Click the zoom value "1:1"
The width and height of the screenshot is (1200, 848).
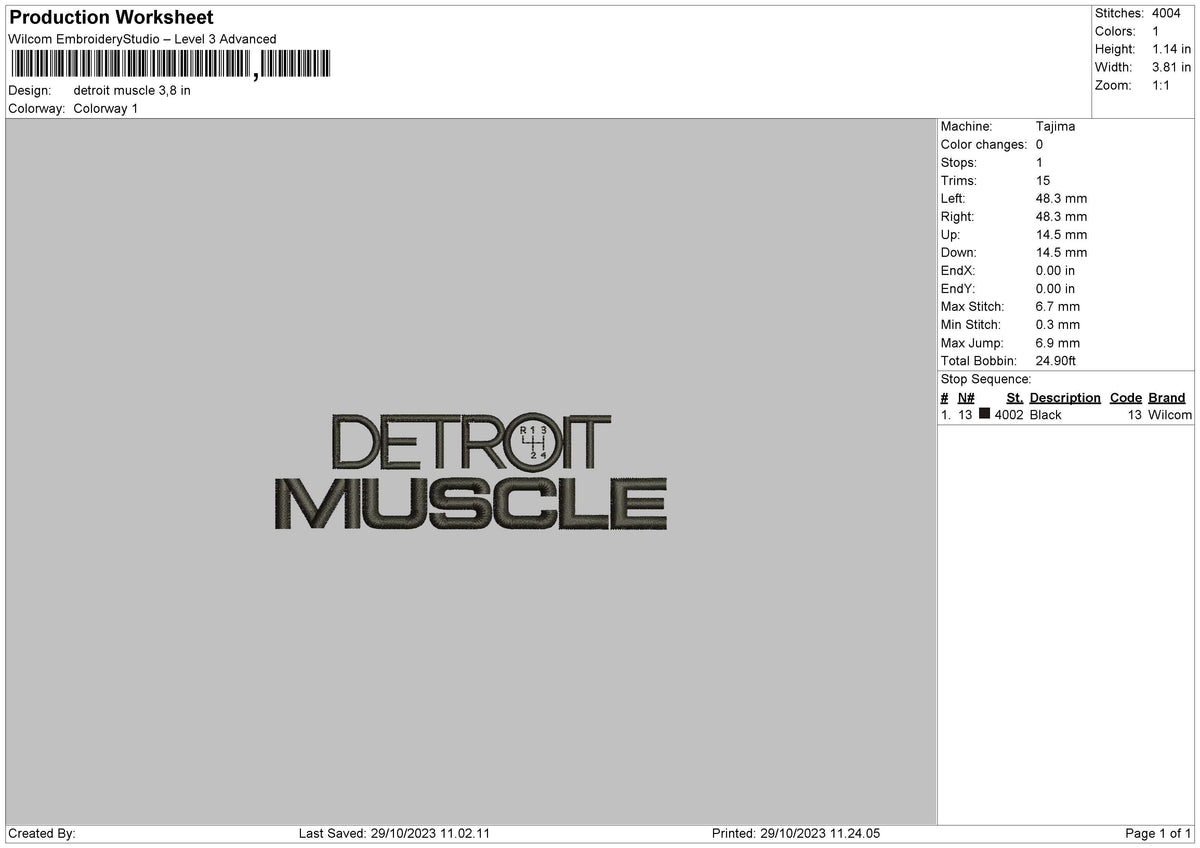click(1161, 85)
